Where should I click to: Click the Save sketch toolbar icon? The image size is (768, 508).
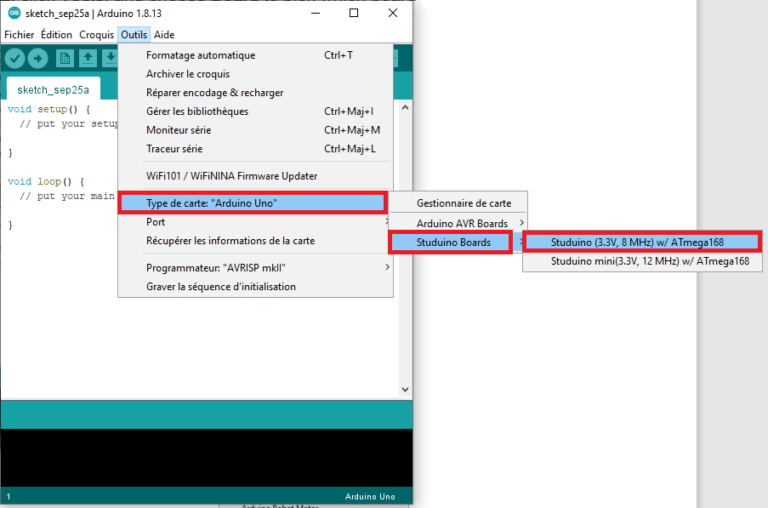coord(110,58)
